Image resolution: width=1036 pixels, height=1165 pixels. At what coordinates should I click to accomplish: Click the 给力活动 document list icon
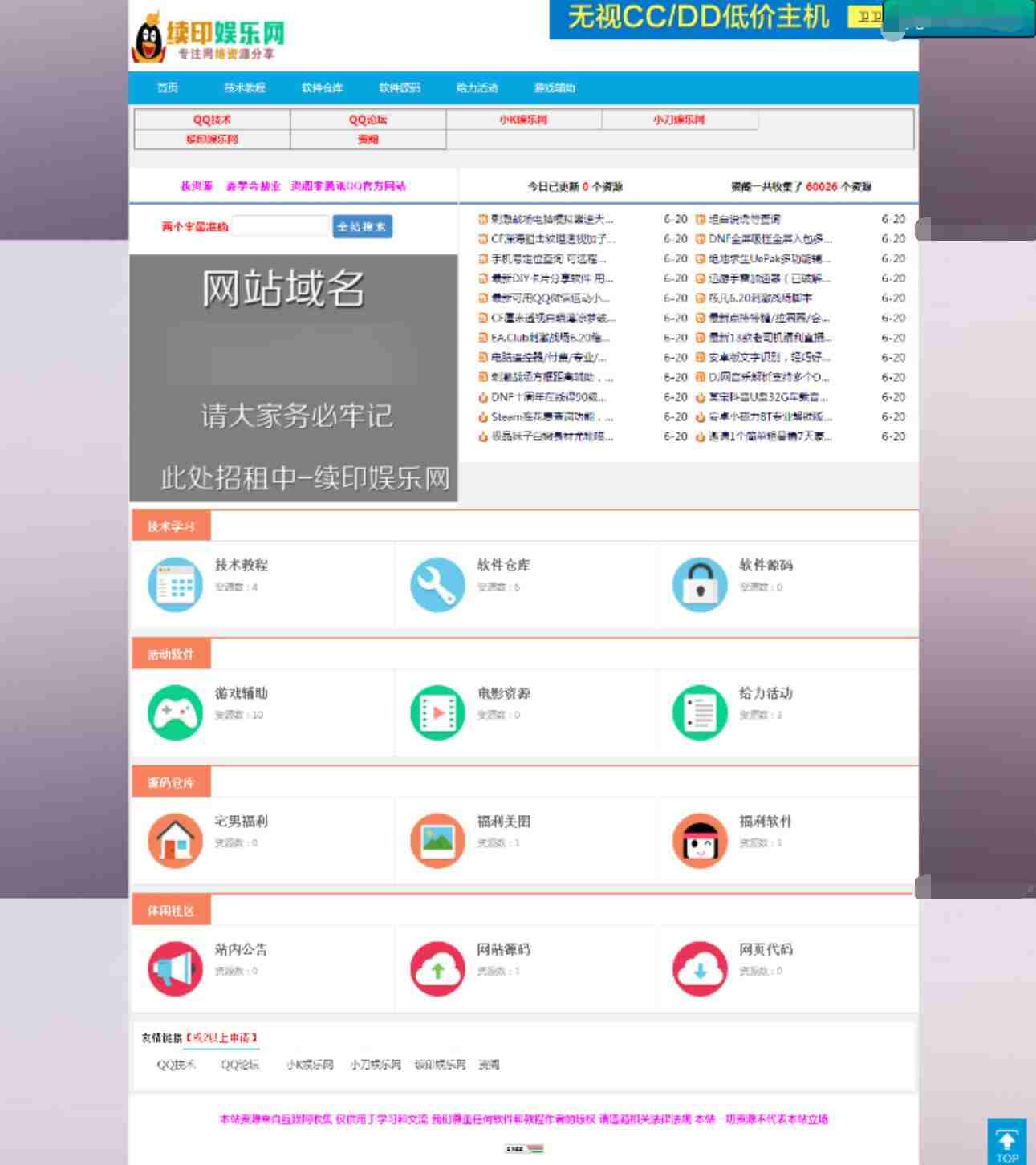700,712
